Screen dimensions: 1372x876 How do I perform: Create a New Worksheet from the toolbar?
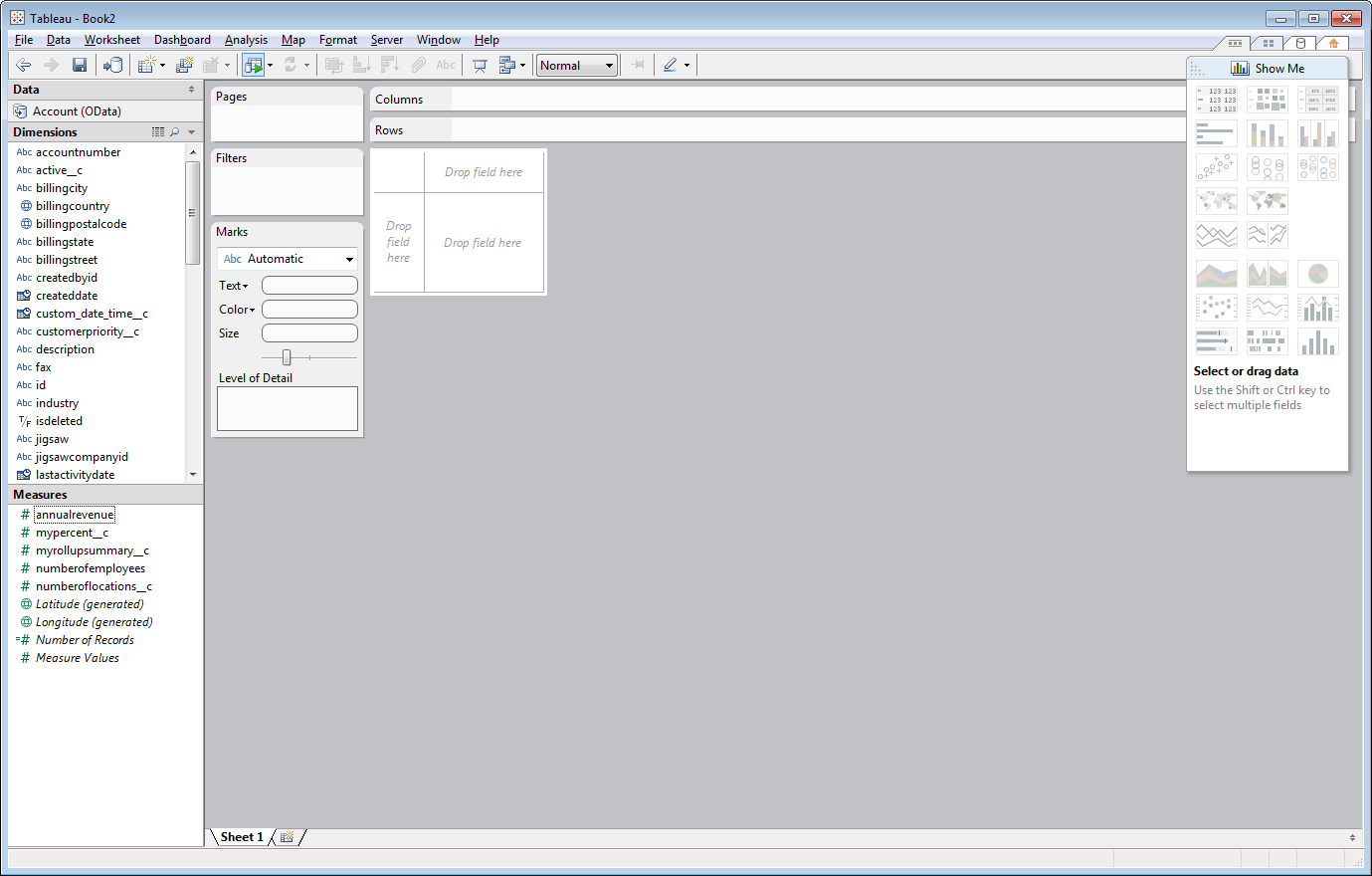pyautogui.click(x=145, y=65)
